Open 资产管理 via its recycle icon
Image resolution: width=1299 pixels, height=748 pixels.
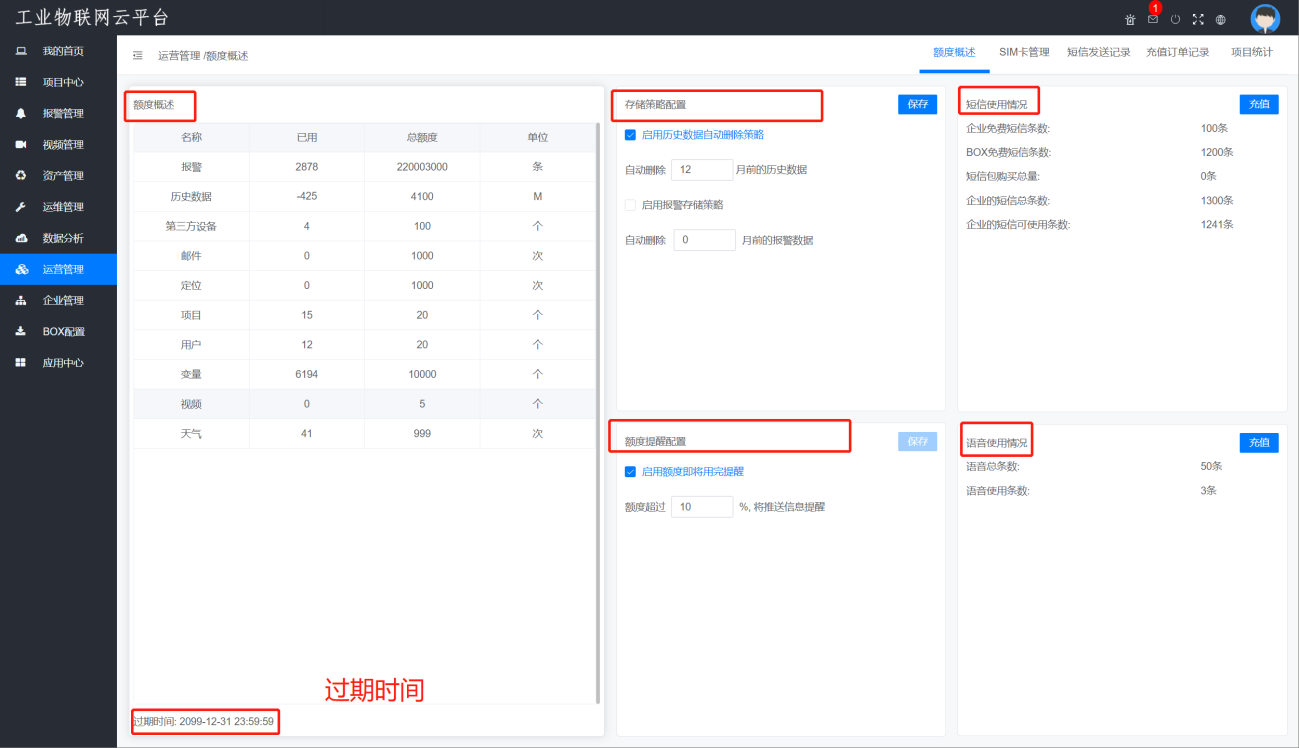pos(21,175)
